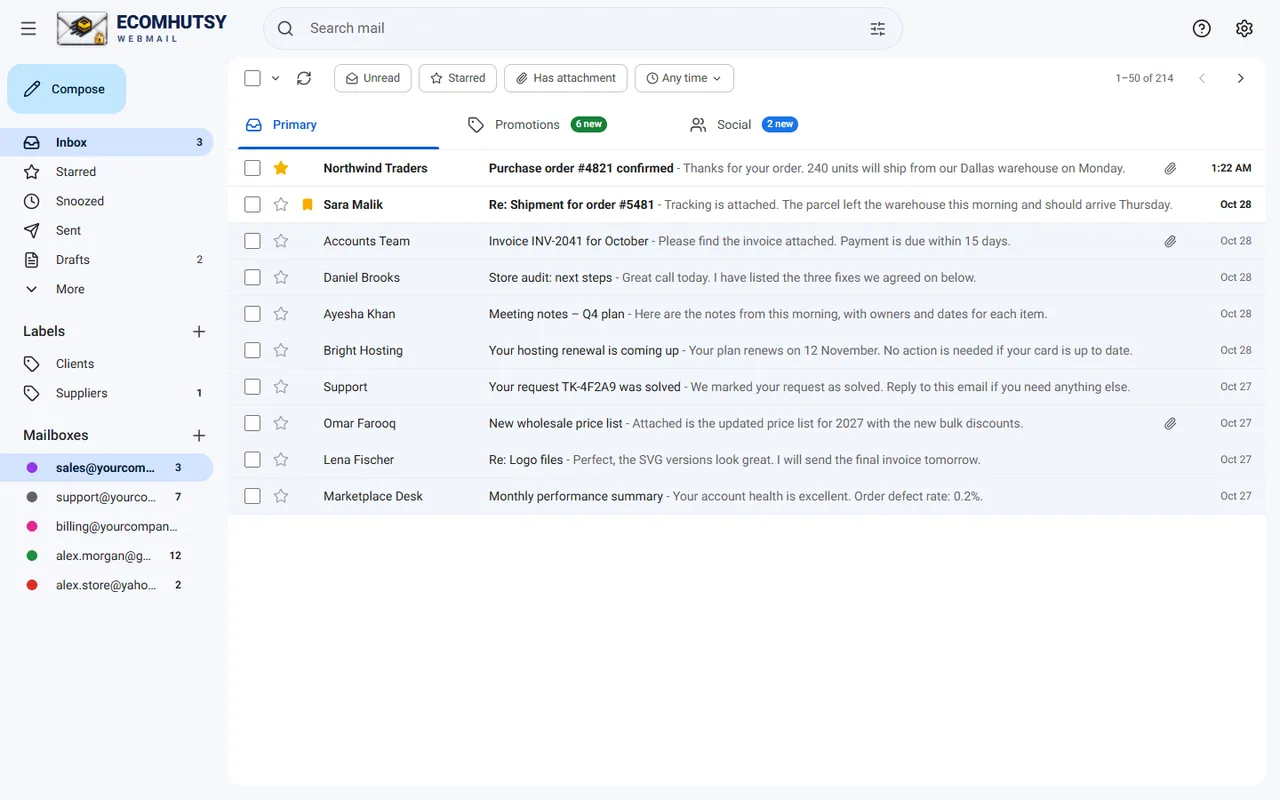The image size is (1280, 800).
Task: Switch to the Promotions tab
Action: click(537, 125)
